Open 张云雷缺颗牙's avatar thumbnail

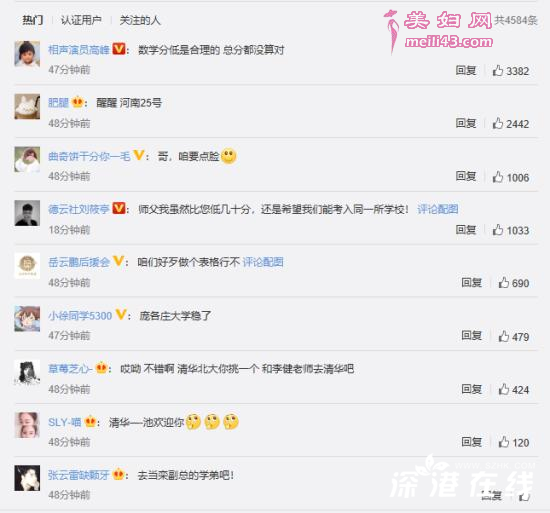coord(27,478)
